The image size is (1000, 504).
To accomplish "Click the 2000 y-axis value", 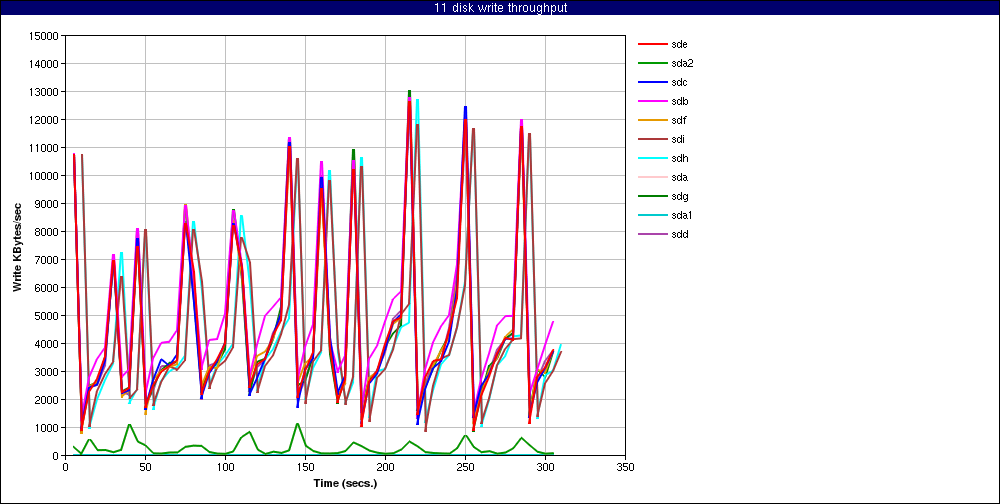I will click(x=47, y=399).
